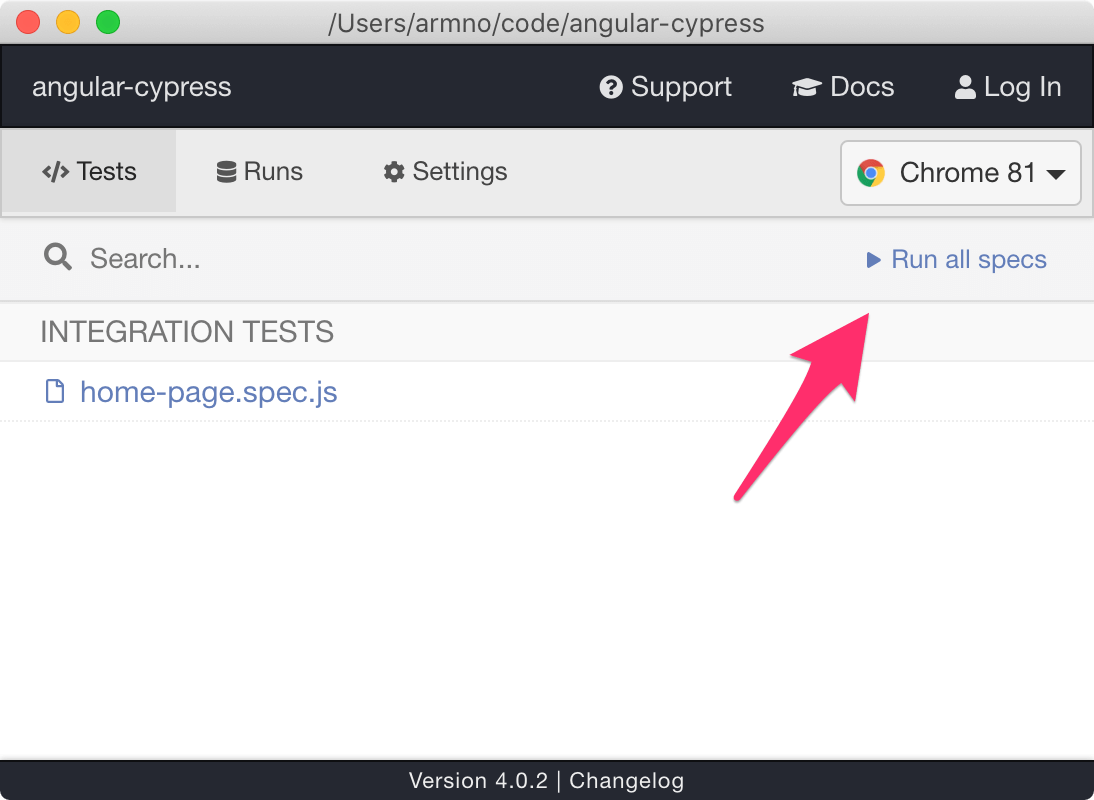Click the Tests code-bracket icon
The height and width of the screenshot is (800, 1094).
pyautogui.click(x=55, y=172)
